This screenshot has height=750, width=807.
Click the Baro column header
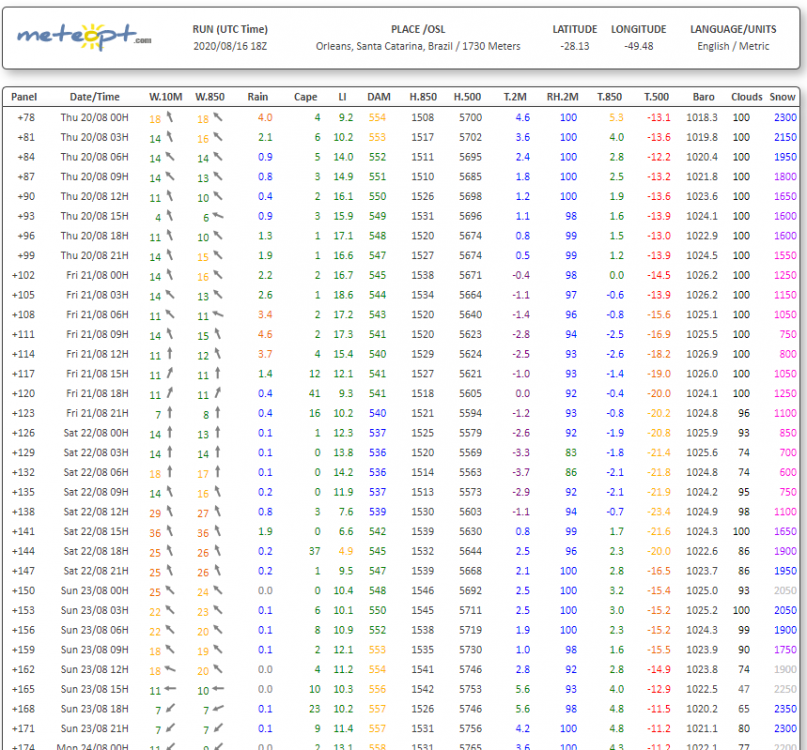[704, 97]
